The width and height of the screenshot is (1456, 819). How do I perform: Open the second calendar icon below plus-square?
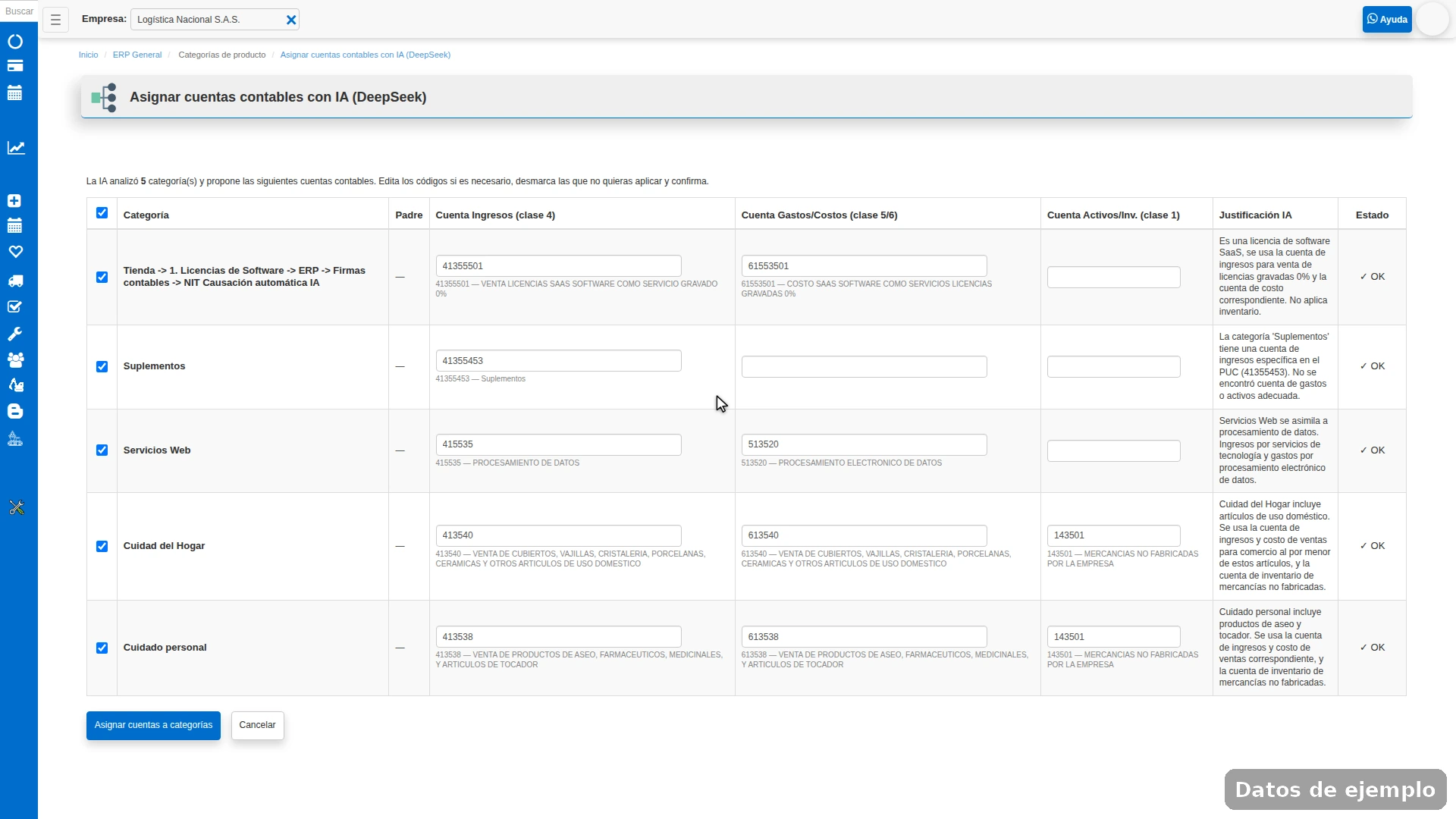14,226
